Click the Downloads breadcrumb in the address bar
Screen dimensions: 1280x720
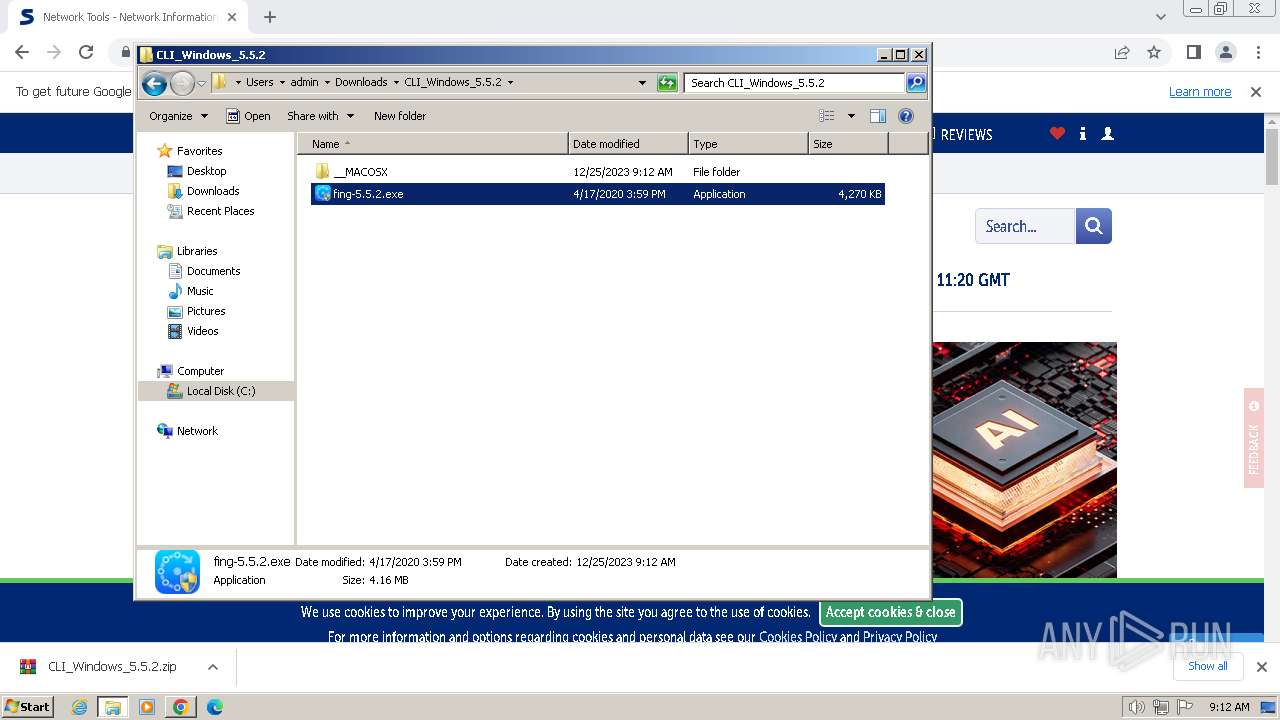[361, 83]
